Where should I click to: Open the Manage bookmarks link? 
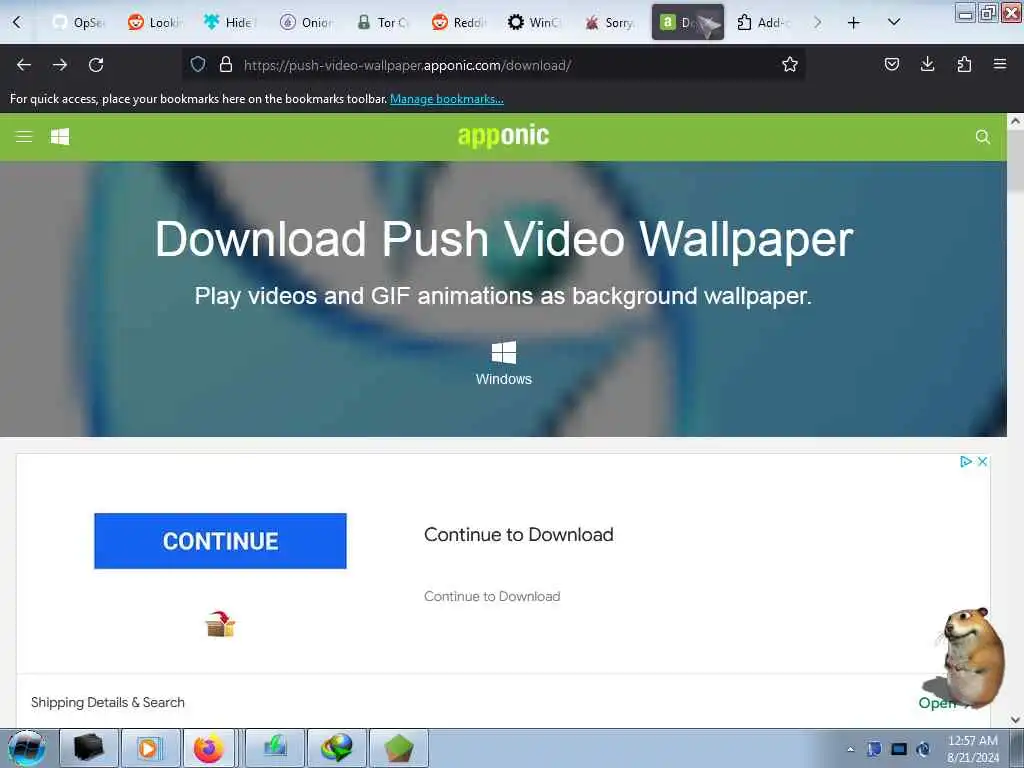click(447, 99)
